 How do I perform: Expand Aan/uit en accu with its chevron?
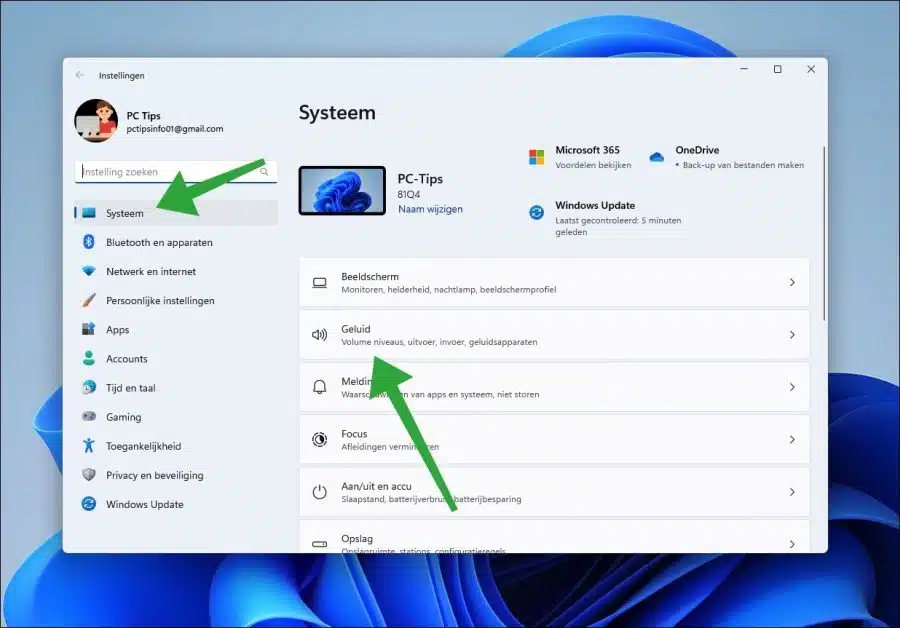point(792,492)
